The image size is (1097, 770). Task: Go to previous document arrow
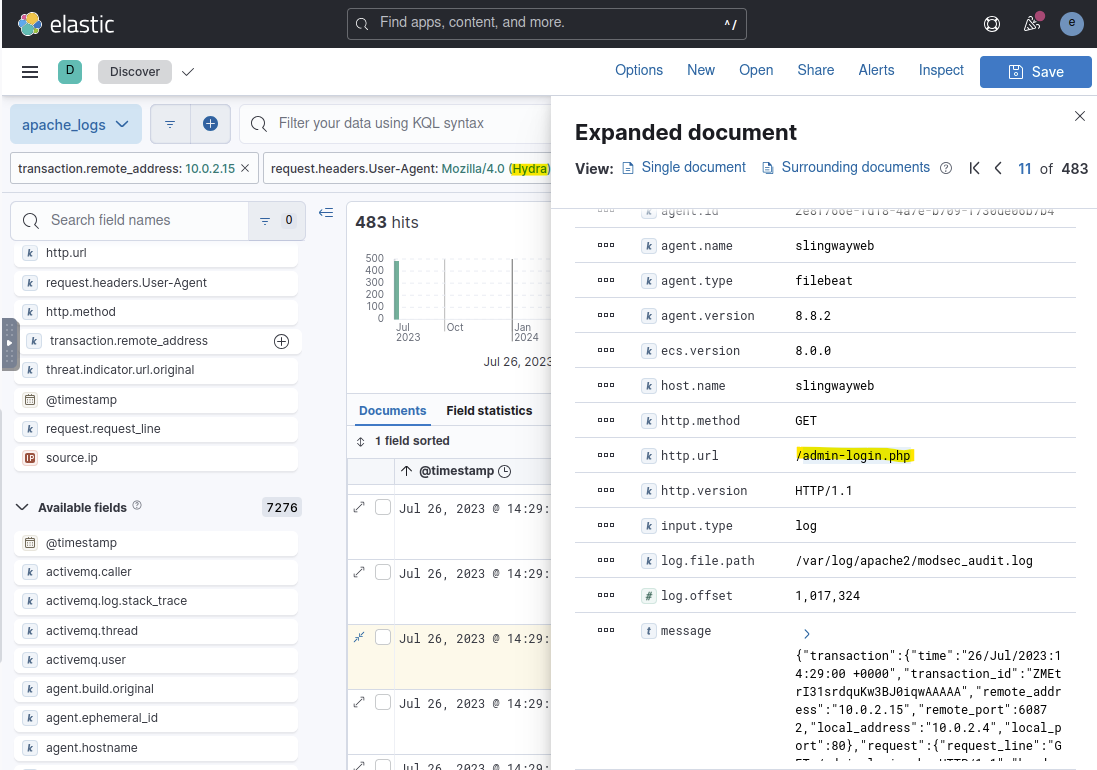click(x=998, y=169)
